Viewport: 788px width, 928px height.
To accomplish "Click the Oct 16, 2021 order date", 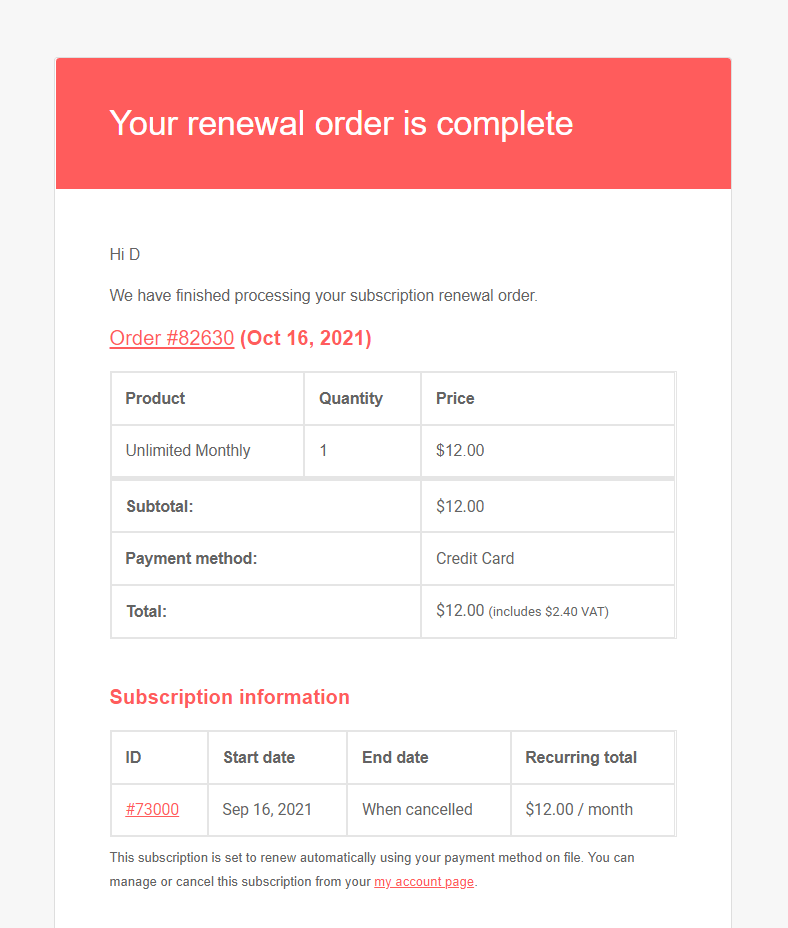I will coord(305,338).
